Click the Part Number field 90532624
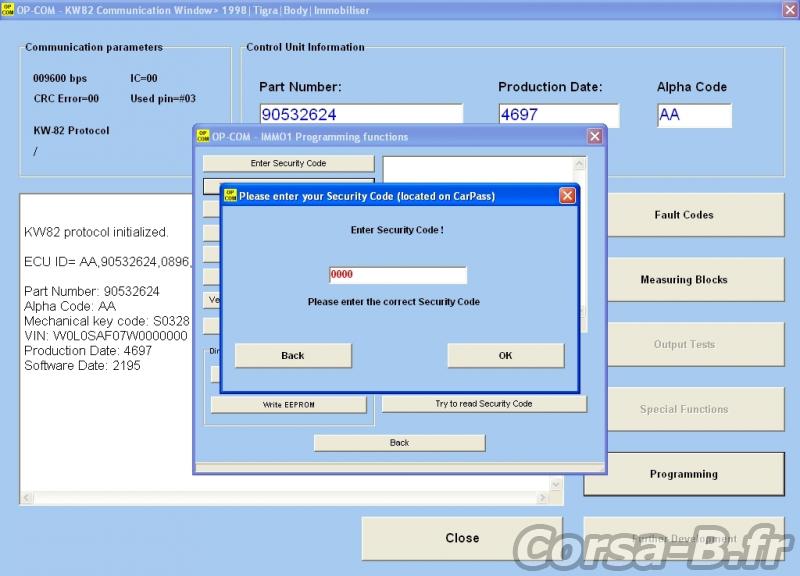 pos(361,114)
